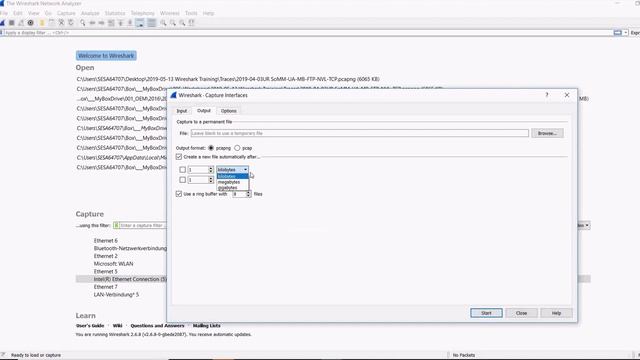The width and height of the screenshot is (640, 360).
Task: Click the Go to specified packet icon
Action: point(111,23)
